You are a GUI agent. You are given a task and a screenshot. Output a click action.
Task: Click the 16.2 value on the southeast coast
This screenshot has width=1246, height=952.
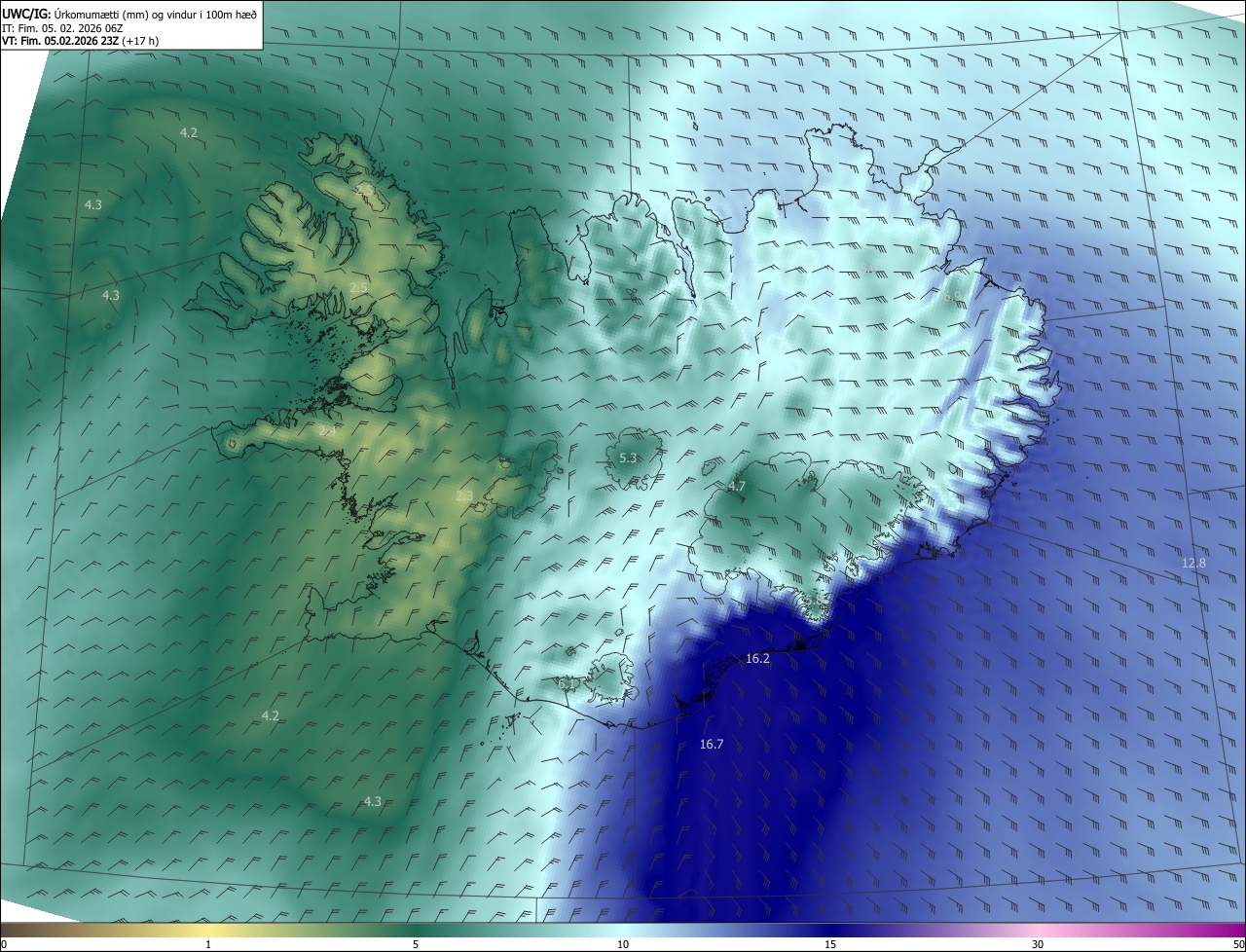(x=757, y=659)
